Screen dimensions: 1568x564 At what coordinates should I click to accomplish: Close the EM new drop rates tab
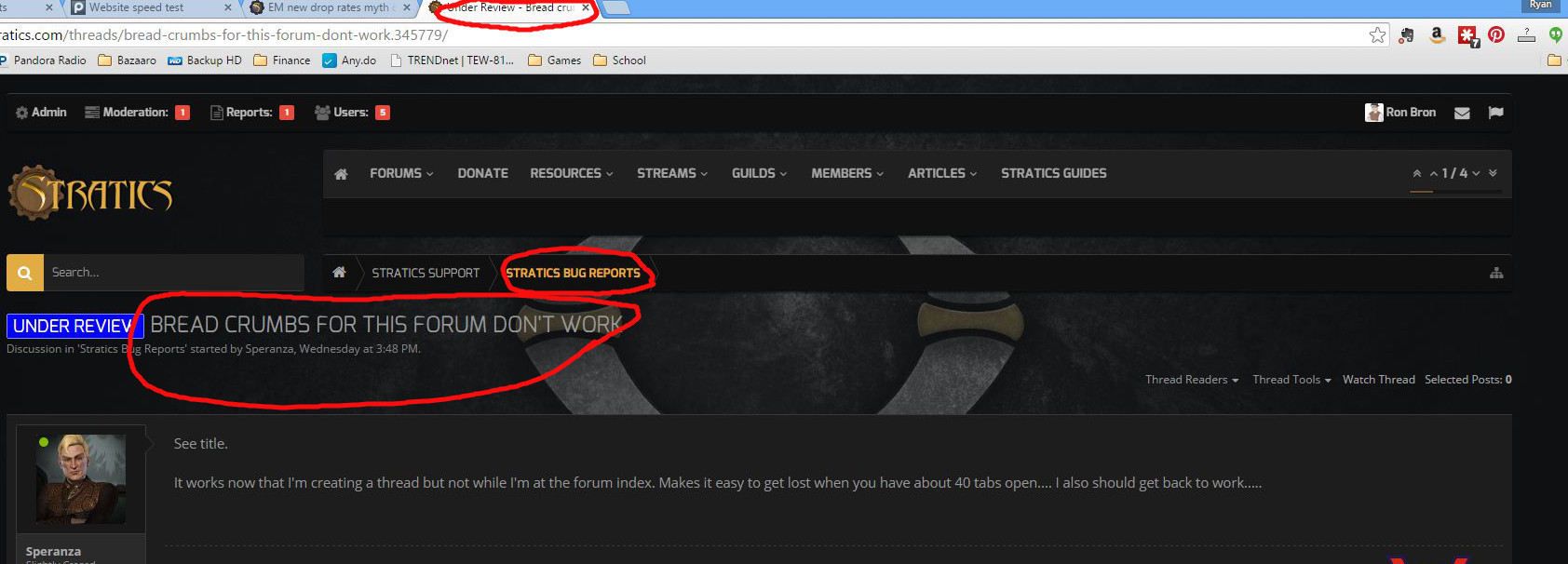(x=406, y=7)
